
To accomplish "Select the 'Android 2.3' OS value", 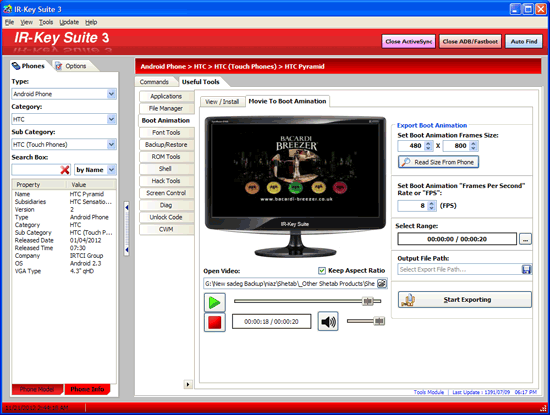I will tap(86, 263).
